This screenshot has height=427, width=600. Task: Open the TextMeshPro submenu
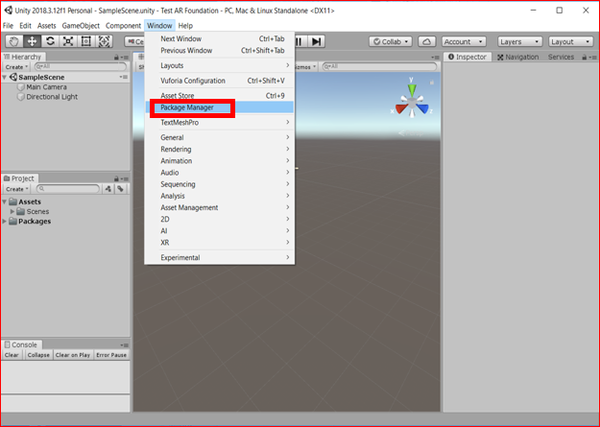[x=219, y=122]
